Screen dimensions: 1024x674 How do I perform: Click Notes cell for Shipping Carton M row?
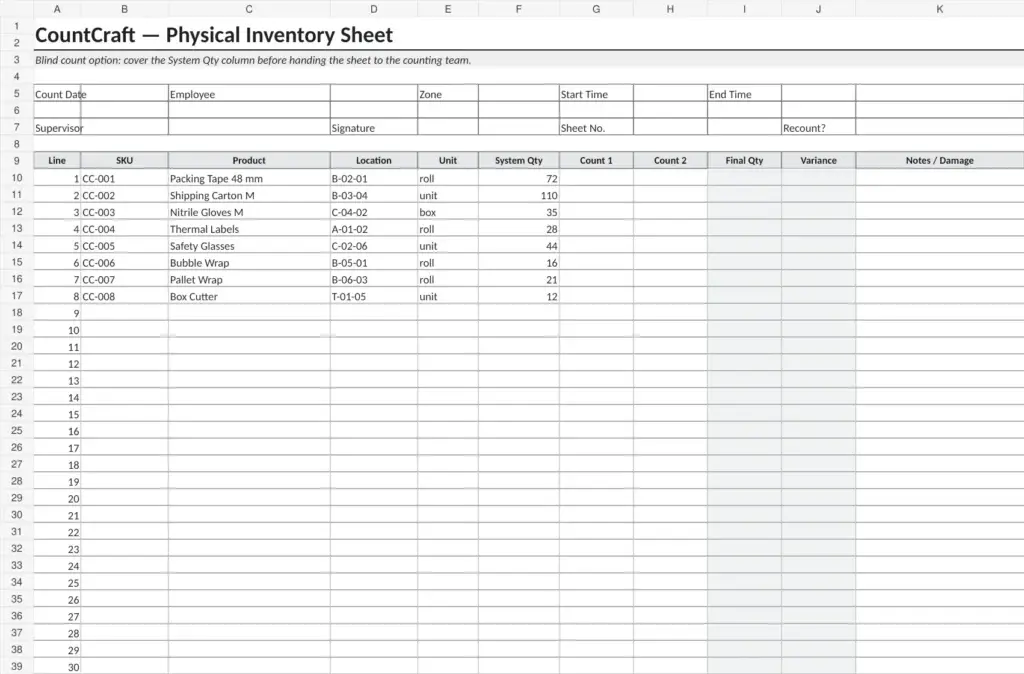939,195
